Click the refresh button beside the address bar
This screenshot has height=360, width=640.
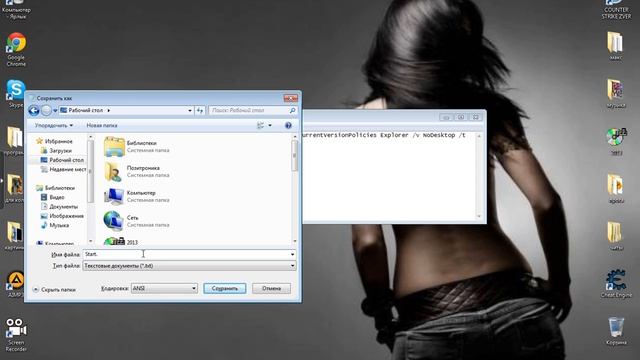(x=200, y=111)
